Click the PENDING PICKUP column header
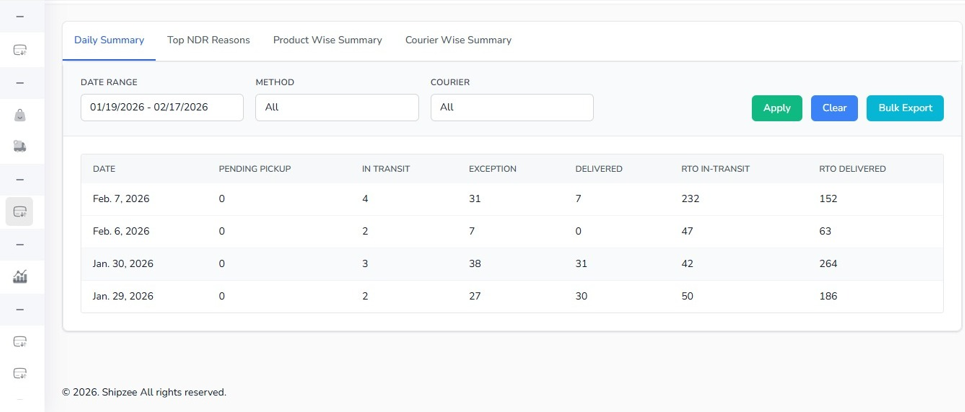The width and height of the screenshot is (965, 412). (x=255, y=169)
